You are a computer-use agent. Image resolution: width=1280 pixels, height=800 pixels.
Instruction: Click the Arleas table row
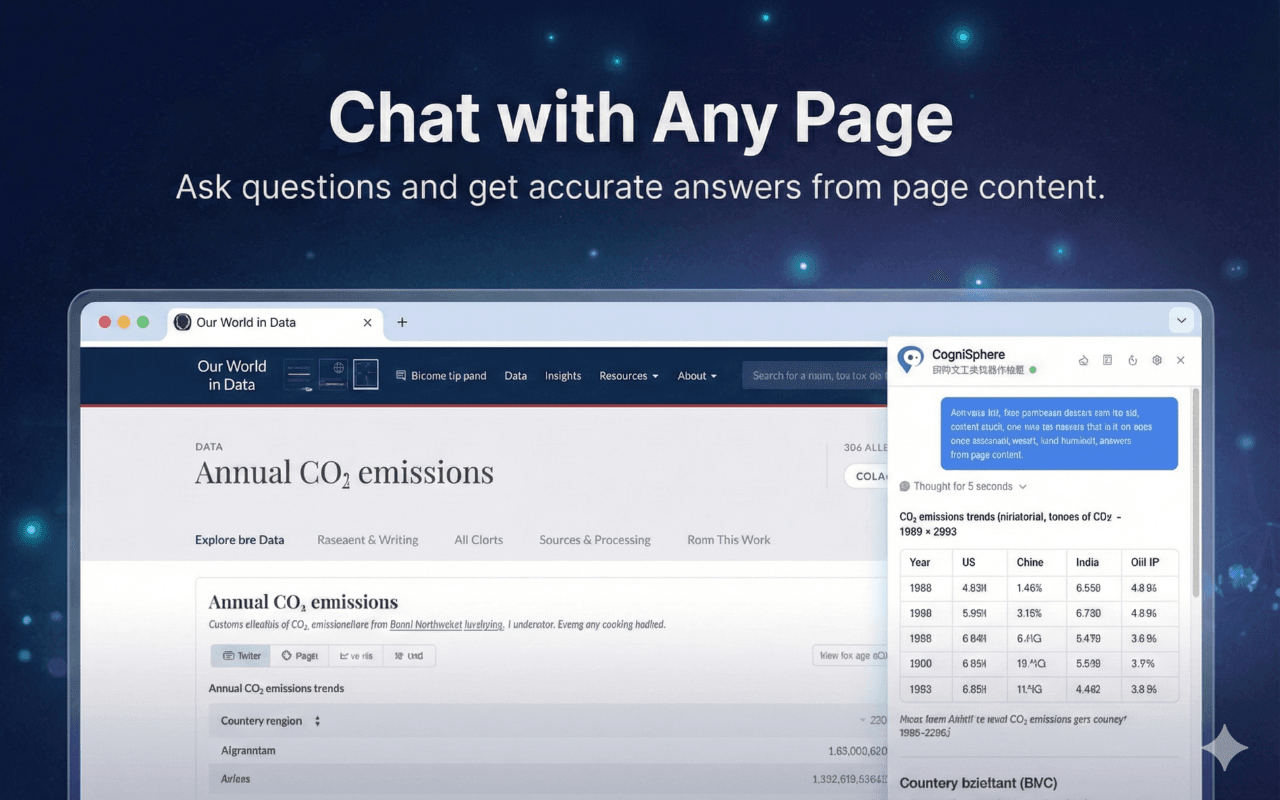548,779
